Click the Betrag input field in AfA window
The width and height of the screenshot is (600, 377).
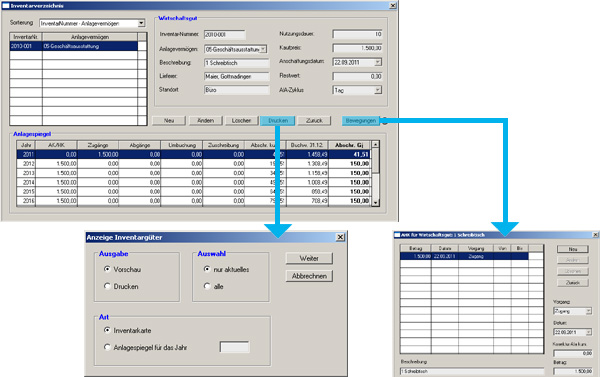pos(573,371)
